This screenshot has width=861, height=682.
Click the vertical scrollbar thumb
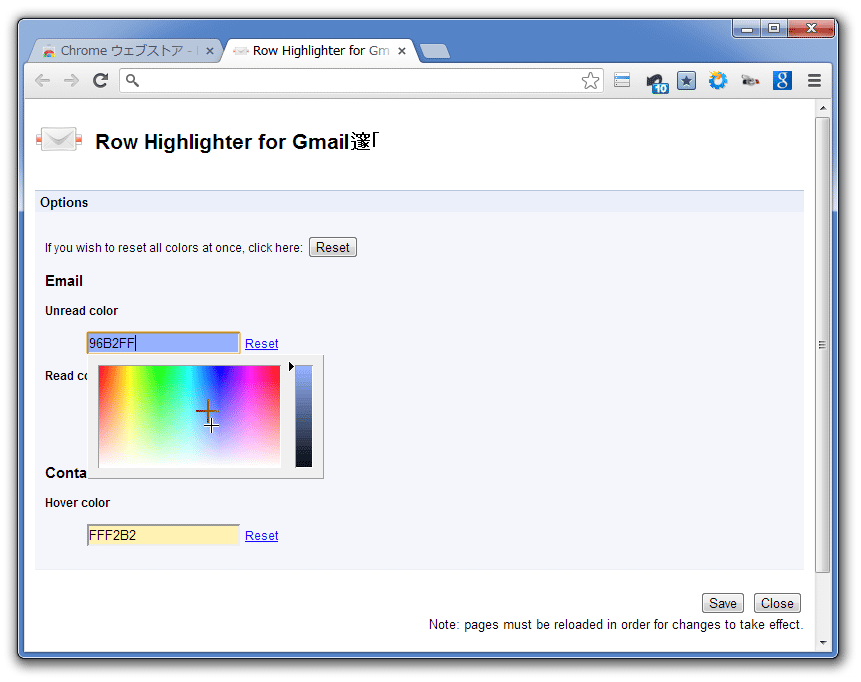pos(823,345)
